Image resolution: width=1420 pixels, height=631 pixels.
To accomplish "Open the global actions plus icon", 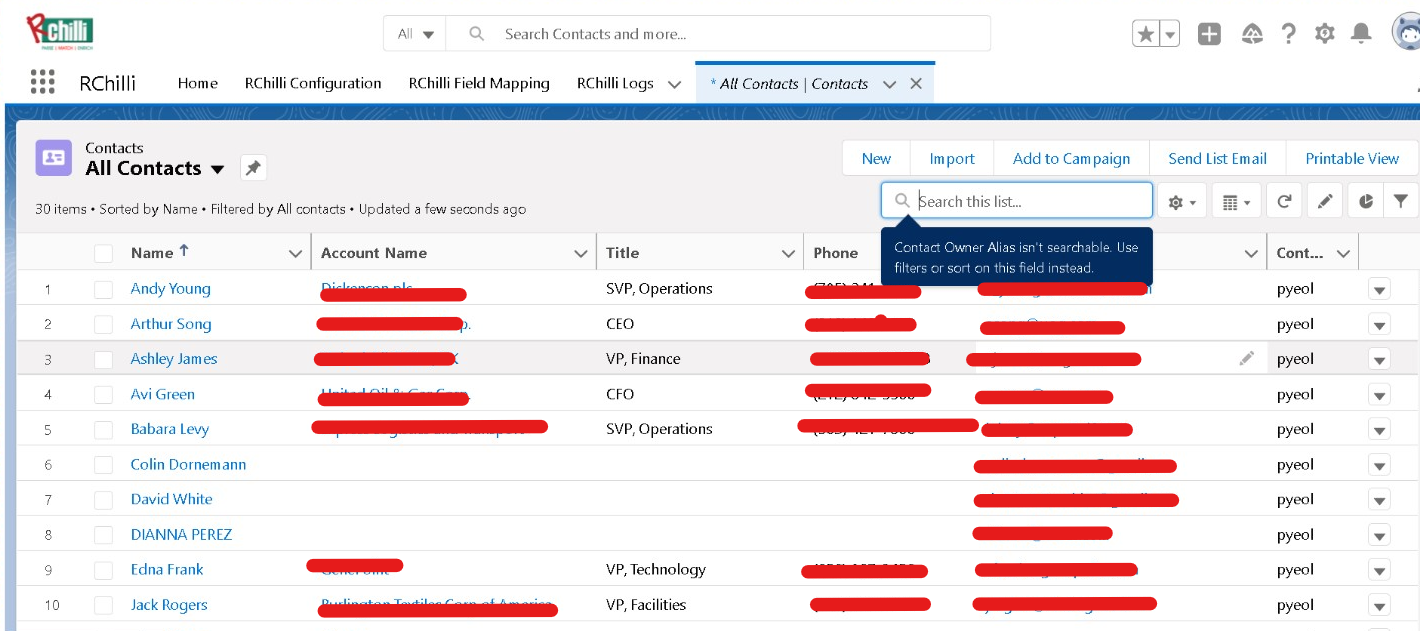I will 1209,34.
